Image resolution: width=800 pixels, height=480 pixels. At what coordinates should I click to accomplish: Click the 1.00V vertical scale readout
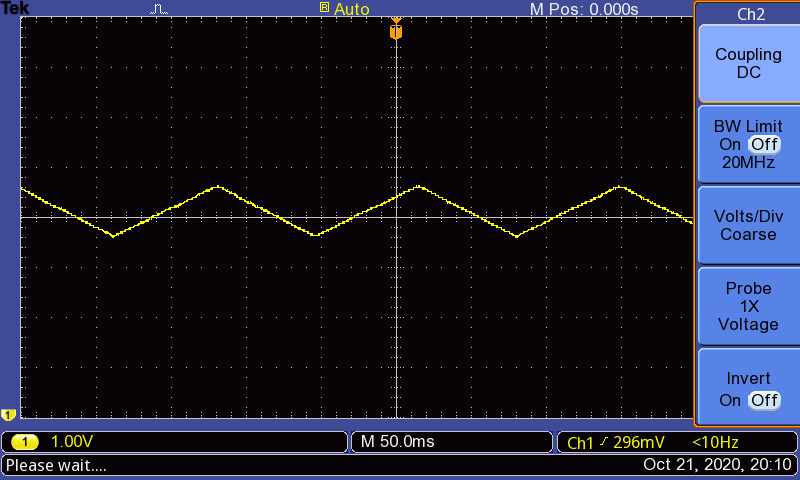coord(72,442)
